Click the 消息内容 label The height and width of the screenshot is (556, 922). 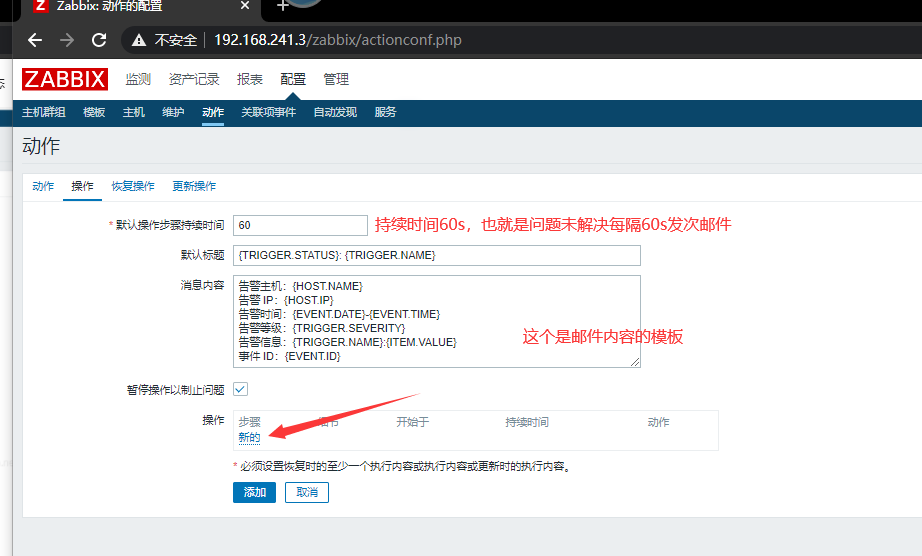202,285
